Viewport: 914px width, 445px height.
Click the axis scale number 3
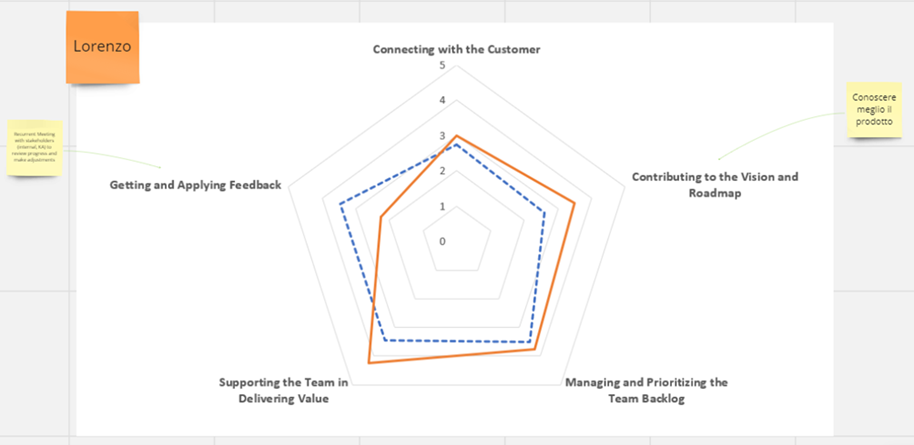pyautogui.click(x=442, y=136)
